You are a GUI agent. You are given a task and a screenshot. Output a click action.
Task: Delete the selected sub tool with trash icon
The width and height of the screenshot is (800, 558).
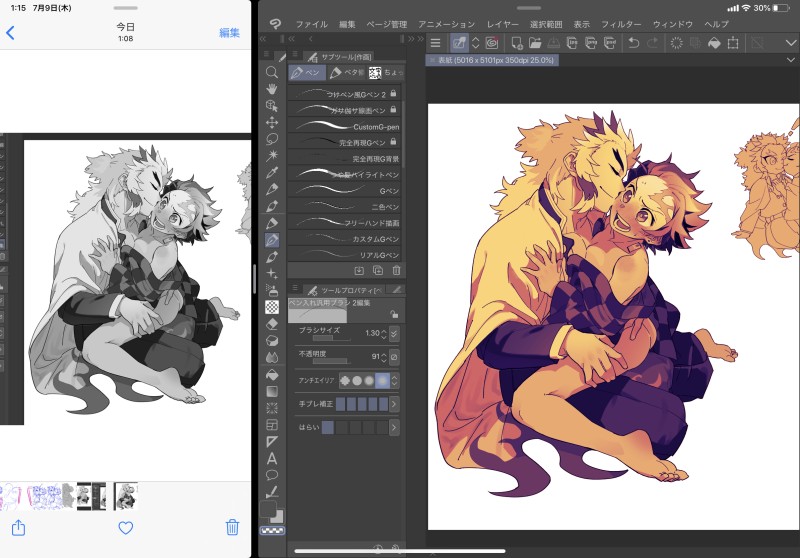396,270
